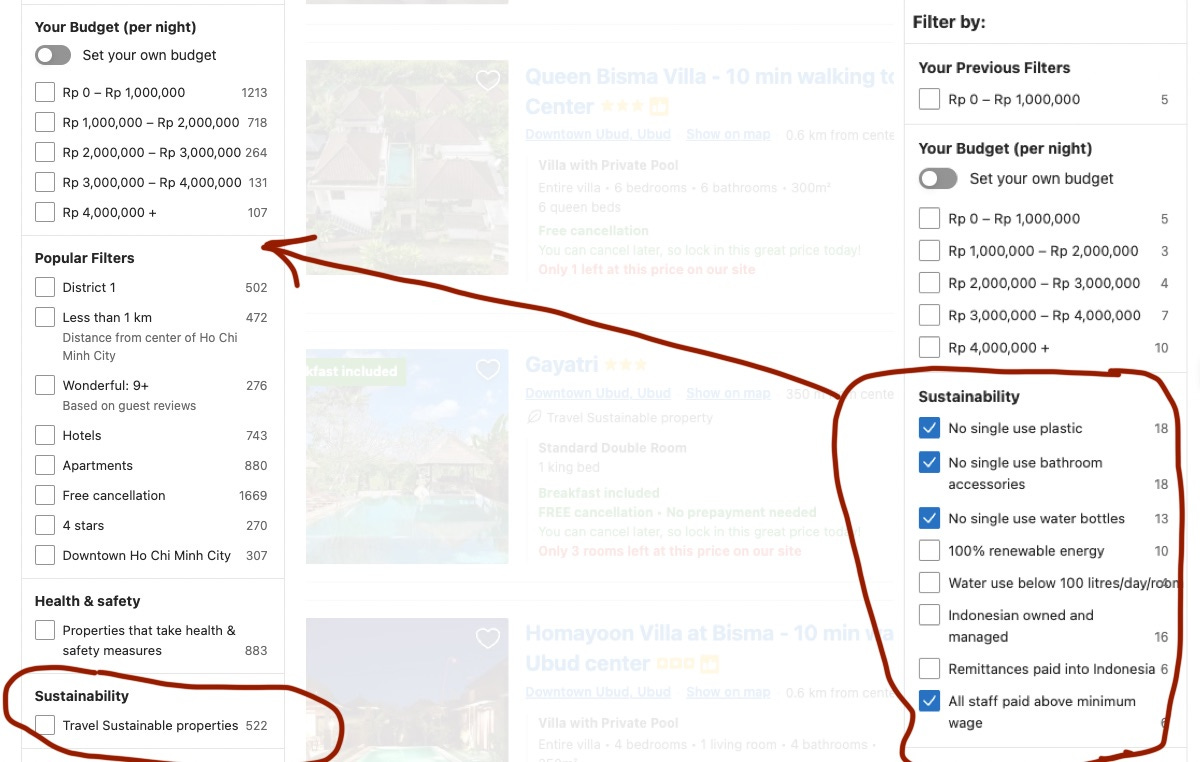Select the District 1 filter checkbox
Image resolution: width=1200 pixels, height=762 pixels.
pyautogui.click(x=45, y=287)
